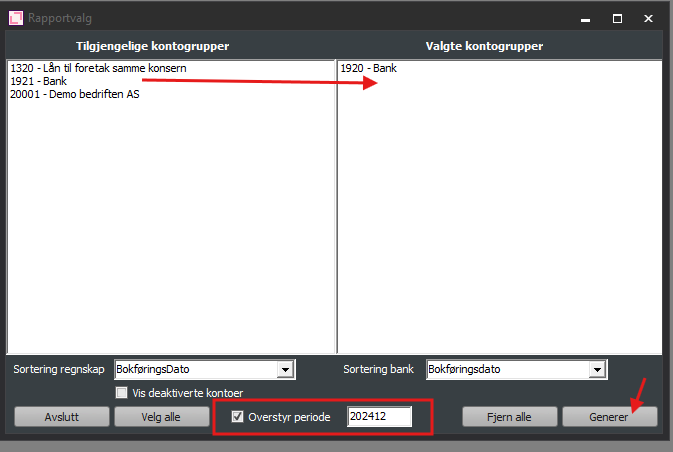
Task: Click the Tilgjengelige kontogrupper header
Action: [167, 46]
